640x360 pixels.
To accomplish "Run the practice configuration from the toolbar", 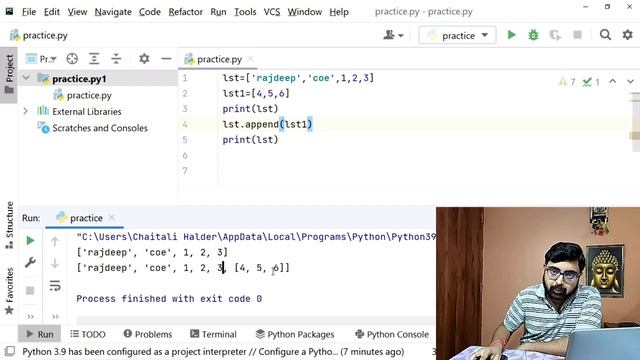I will 511,35.
